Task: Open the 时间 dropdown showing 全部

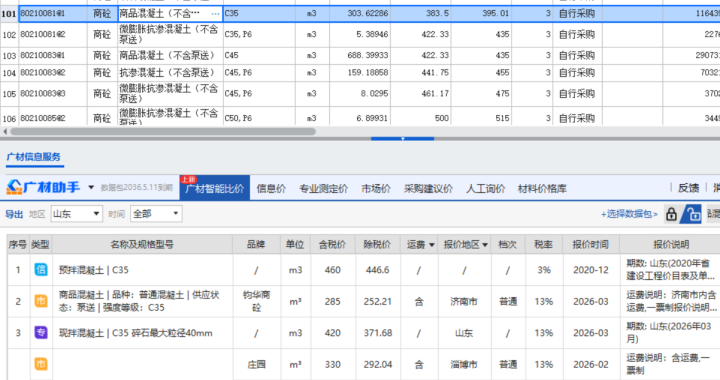Action: click(x=157, y=214)
